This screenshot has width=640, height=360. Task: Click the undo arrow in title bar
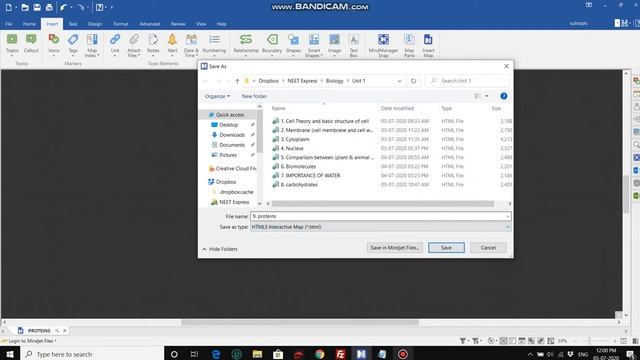(63, 7)
